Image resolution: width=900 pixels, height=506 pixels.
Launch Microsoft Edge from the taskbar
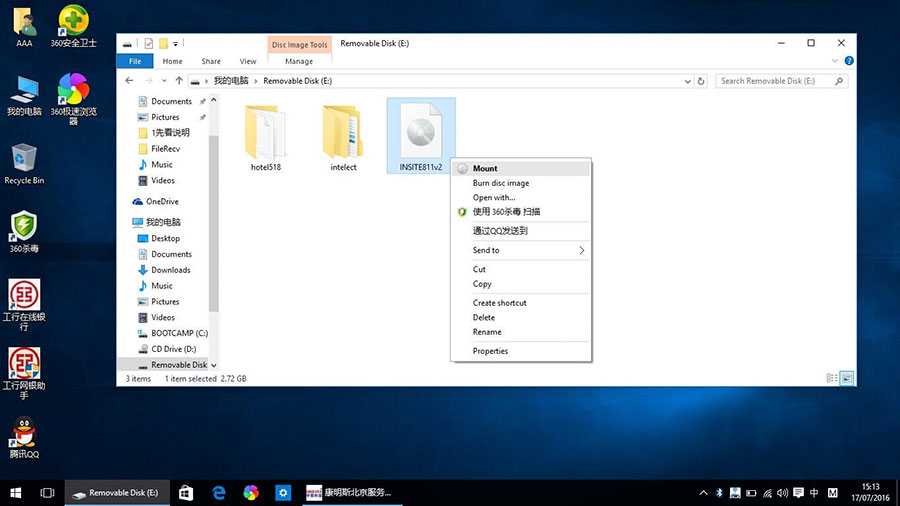(x=219, y=493)
